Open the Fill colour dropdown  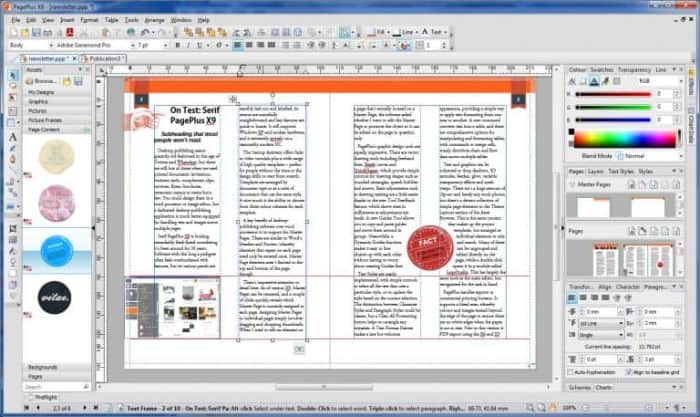388,32
